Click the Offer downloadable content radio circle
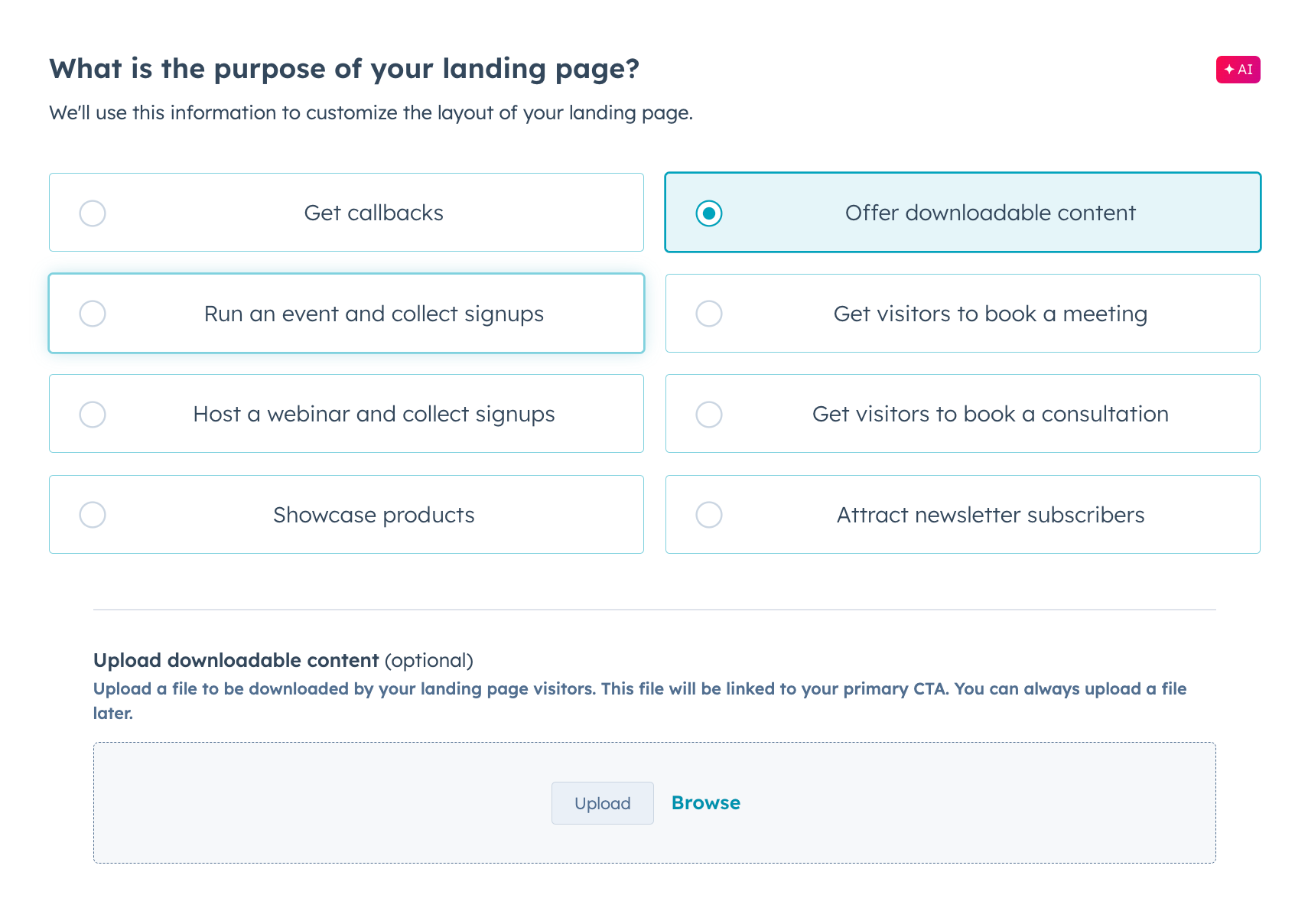Viewport: 1308px width, 924px height. click(x=709, y=213)
